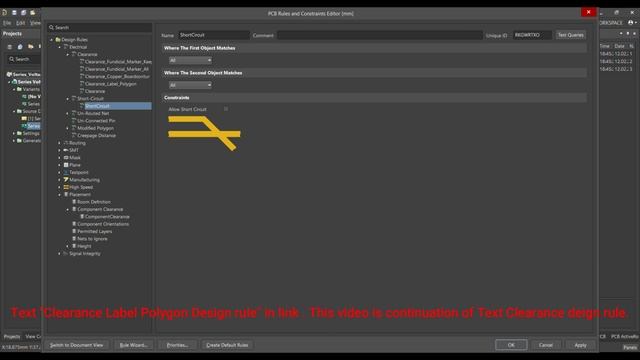Viewport: 640px width, 360px height.
Task: Click Create Default Rules button
Action: pyautogui.click(x=227, y=345)
